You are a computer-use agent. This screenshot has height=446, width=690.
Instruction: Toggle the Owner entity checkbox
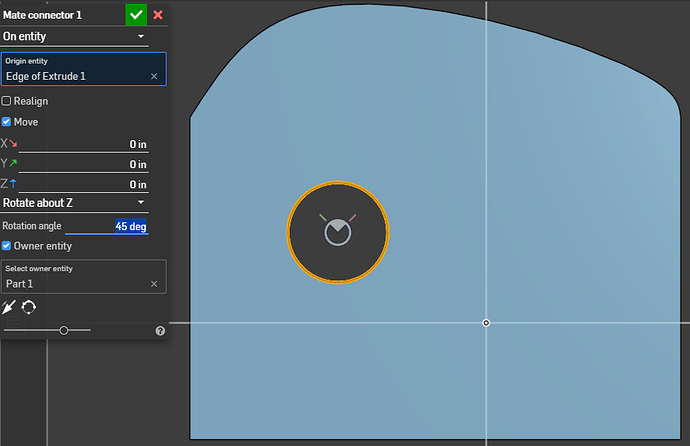[x=6, y=246]
